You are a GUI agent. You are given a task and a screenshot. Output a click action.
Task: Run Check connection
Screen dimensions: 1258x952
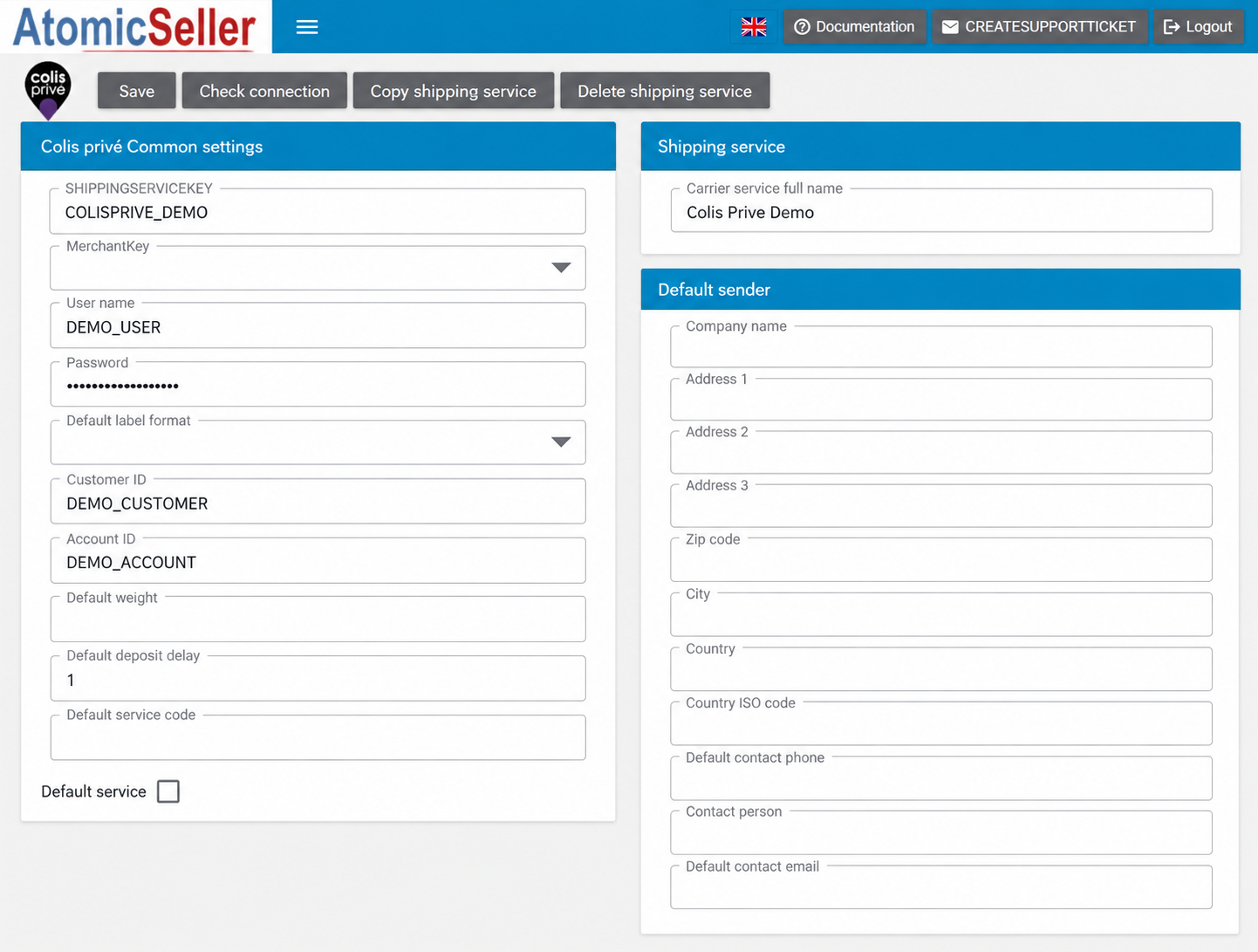click(x=264, y=91)
